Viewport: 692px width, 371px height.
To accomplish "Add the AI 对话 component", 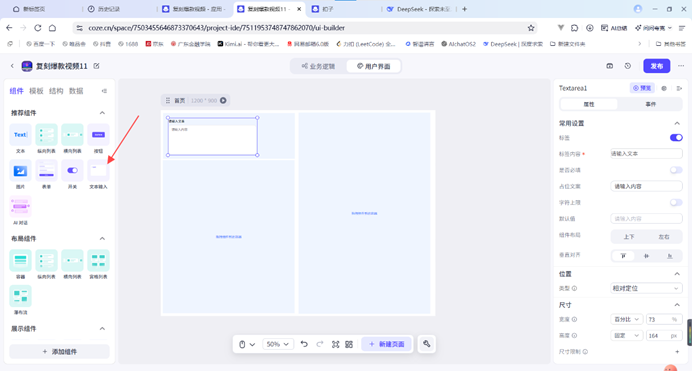I will [20, 206].
